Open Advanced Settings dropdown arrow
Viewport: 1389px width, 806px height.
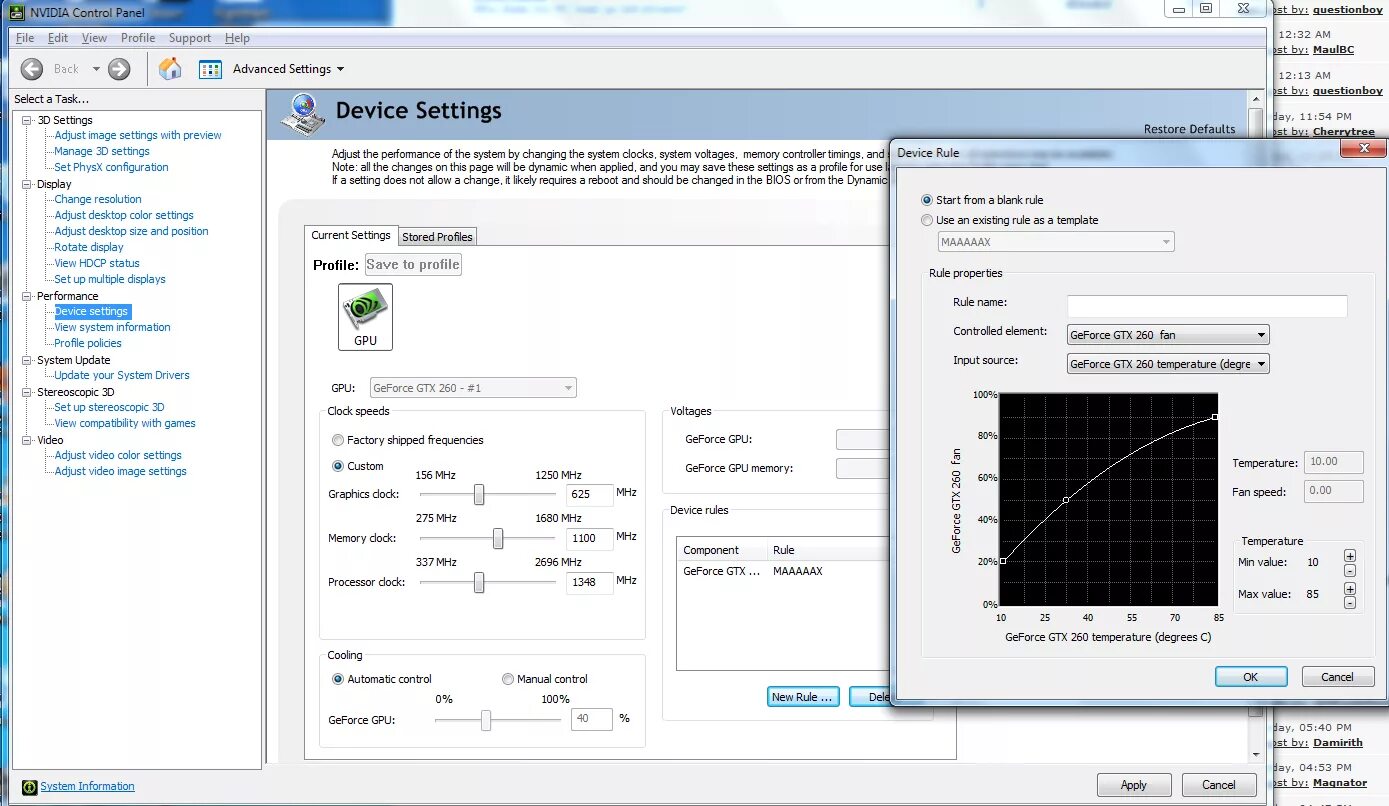pyautogui.click(x=340, y=69)
